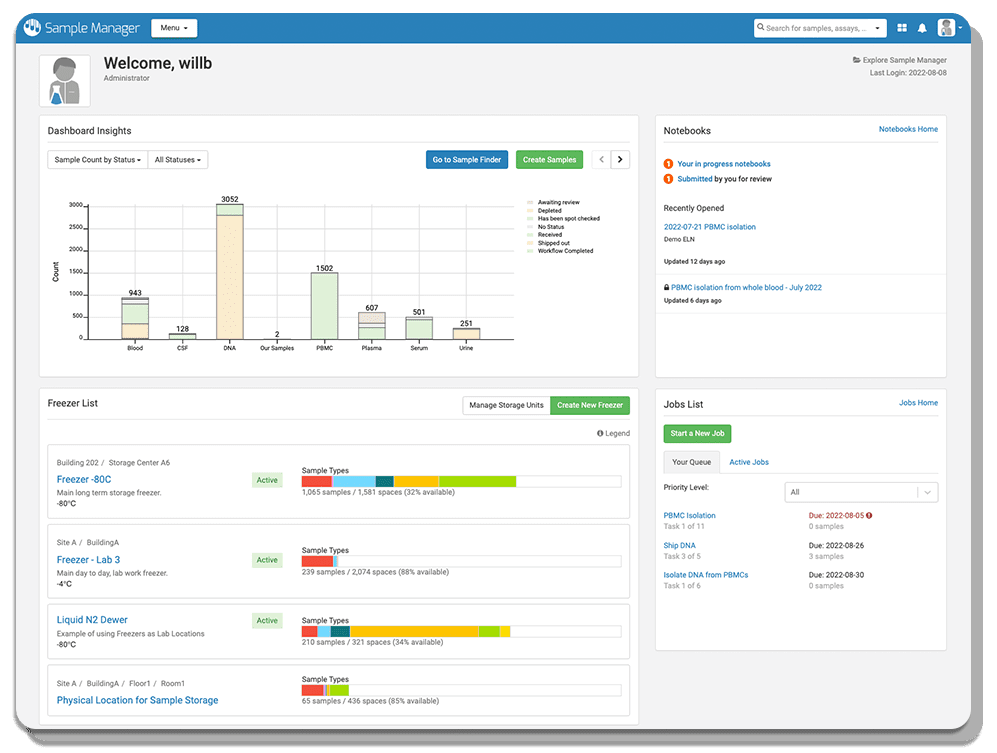Click the overdue warning icon beside 2022-08-05
Viewport: 997px width, 753px height.
click(x=869, y=515)
